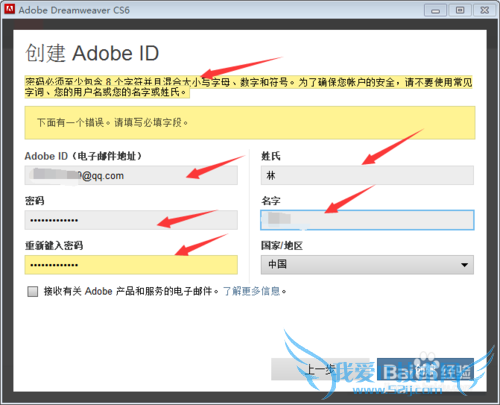Click the Adobe ID email address field
Viewport: 500px width, 405px height.
pos(131,175)
